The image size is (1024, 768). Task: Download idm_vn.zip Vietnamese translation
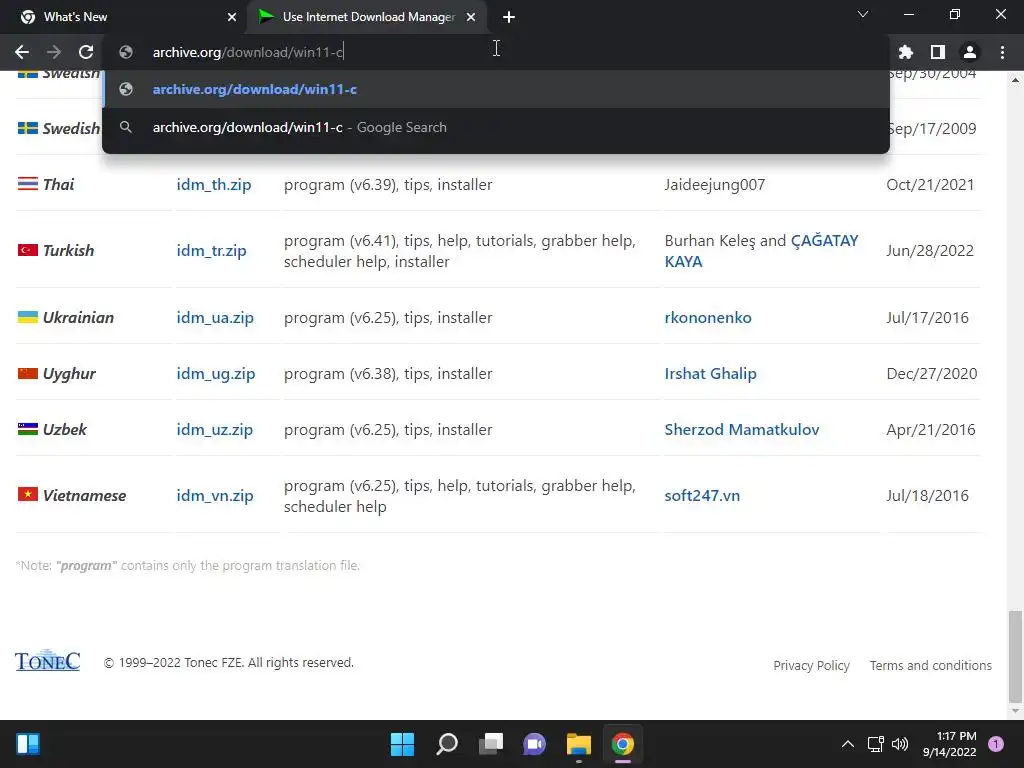(x=215, y=496)
